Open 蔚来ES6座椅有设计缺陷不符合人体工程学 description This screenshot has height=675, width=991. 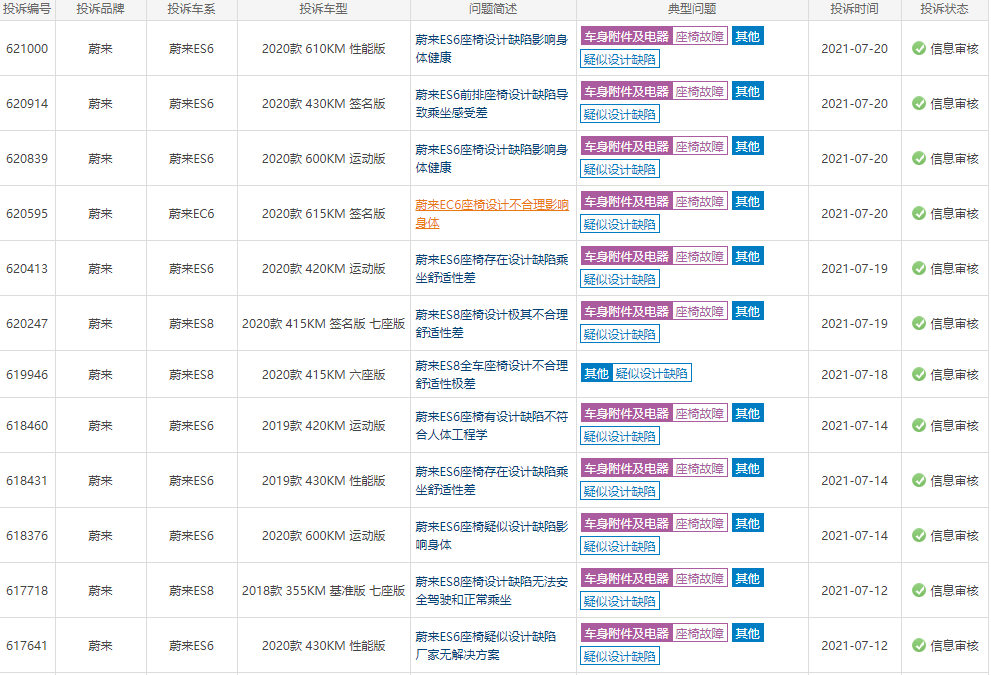[x=492, y=426]
